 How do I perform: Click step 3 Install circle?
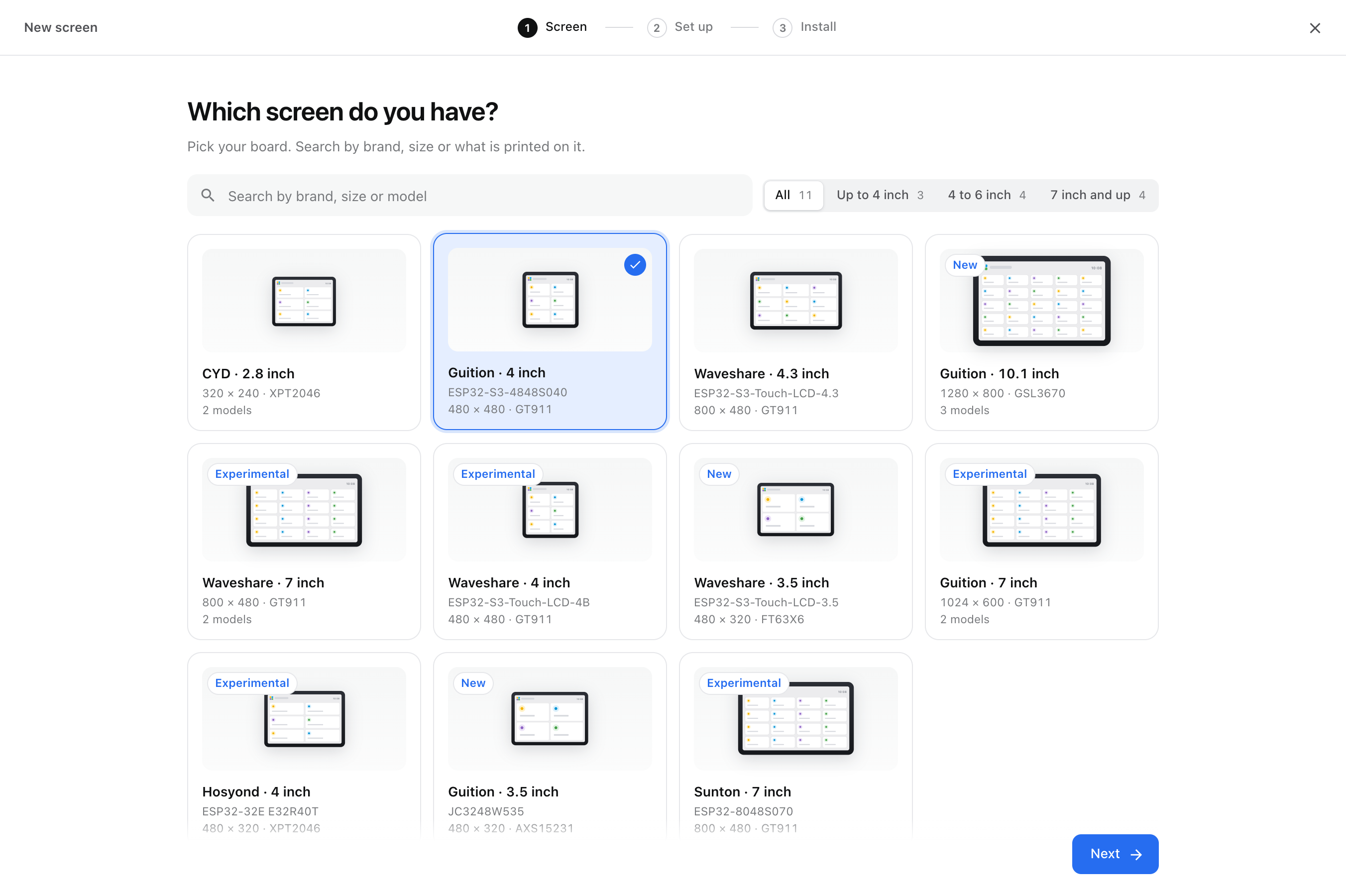[782, 27]
